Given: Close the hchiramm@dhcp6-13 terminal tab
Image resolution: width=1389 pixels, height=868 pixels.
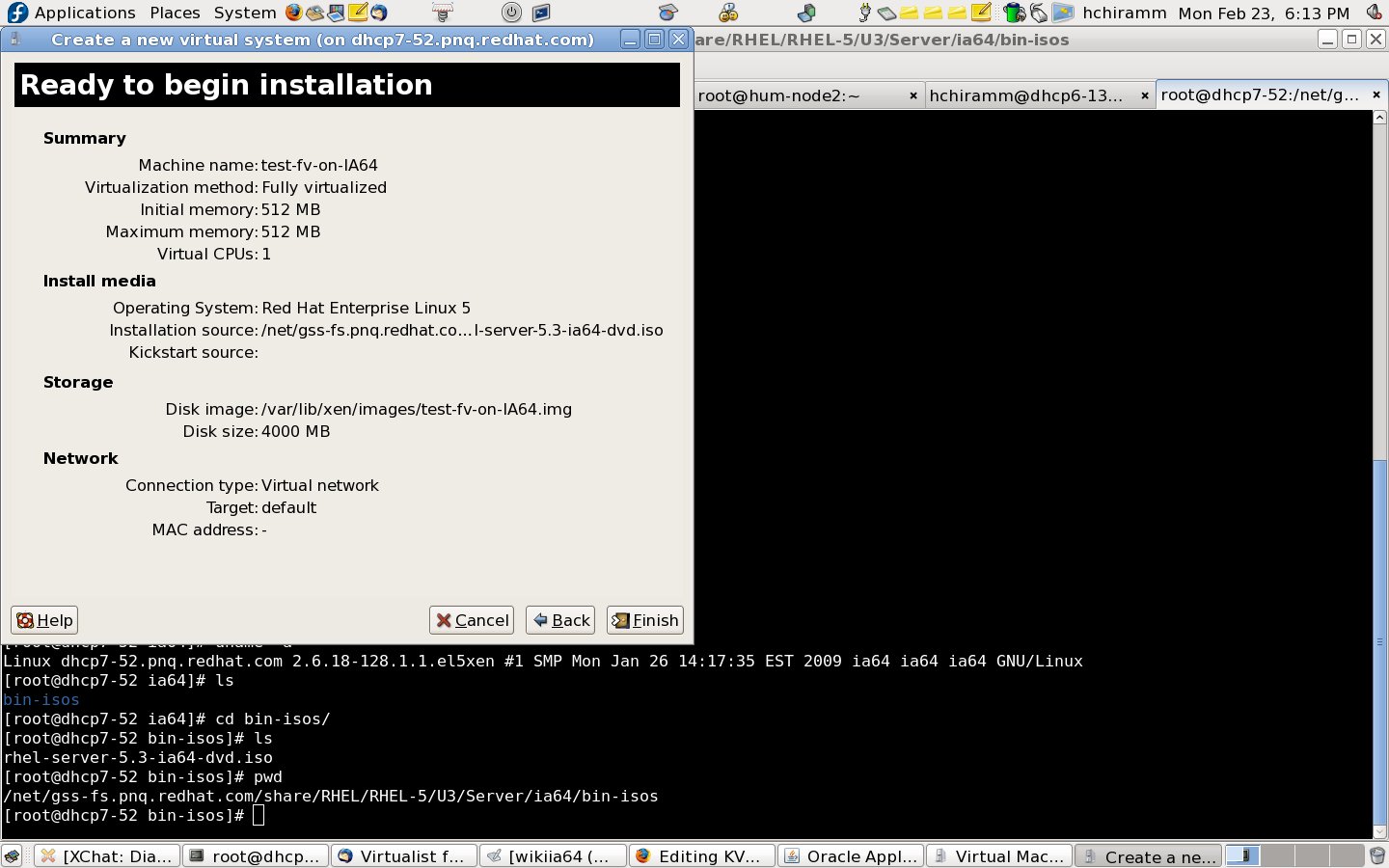Looking at the screenshot, I should (x=1145, y=95).
